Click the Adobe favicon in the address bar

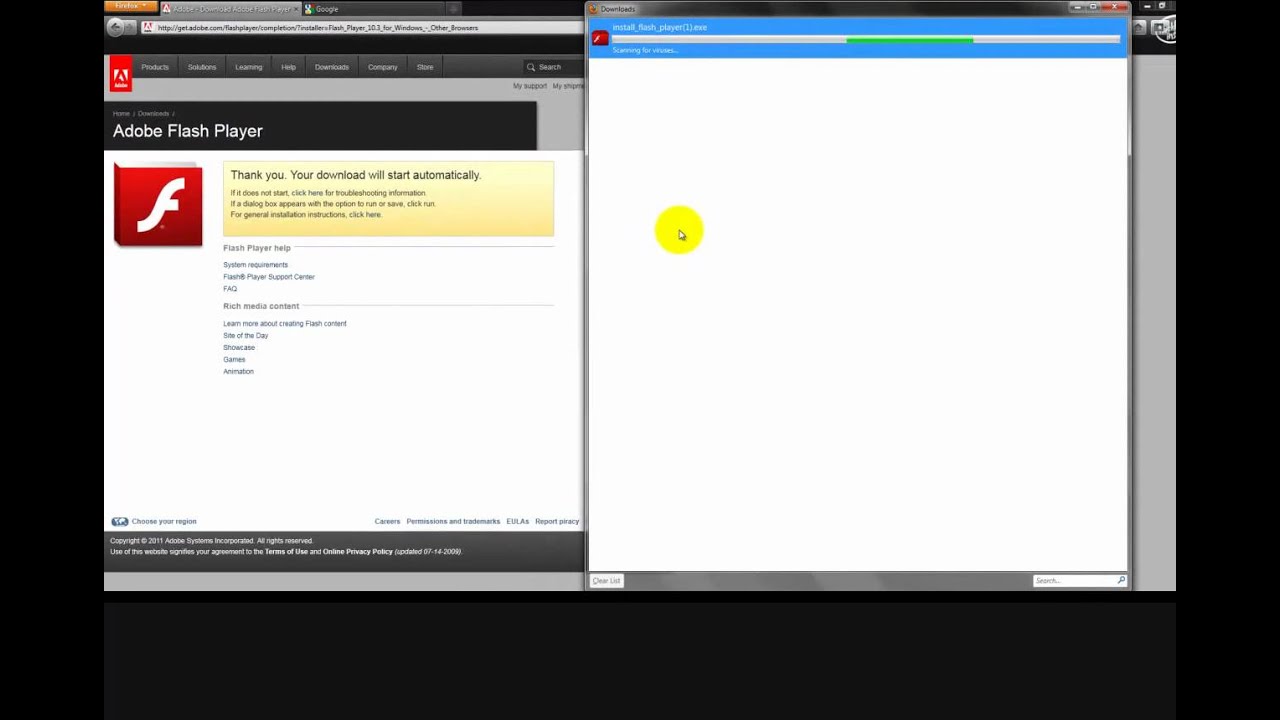coord(148,28)
